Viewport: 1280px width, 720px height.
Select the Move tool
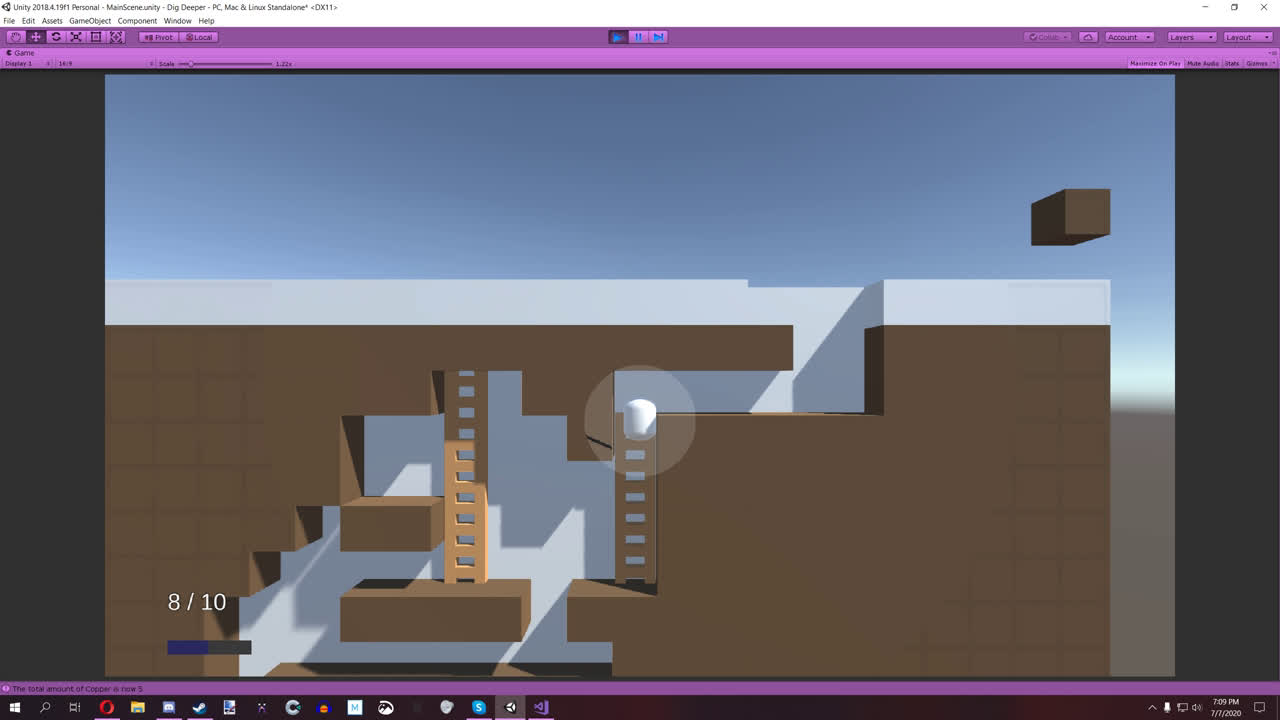click(x=35, y=37)
